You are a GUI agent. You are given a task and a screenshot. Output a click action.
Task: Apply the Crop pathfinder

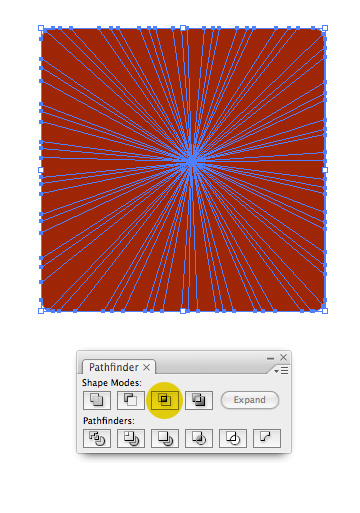coord(199,438)
